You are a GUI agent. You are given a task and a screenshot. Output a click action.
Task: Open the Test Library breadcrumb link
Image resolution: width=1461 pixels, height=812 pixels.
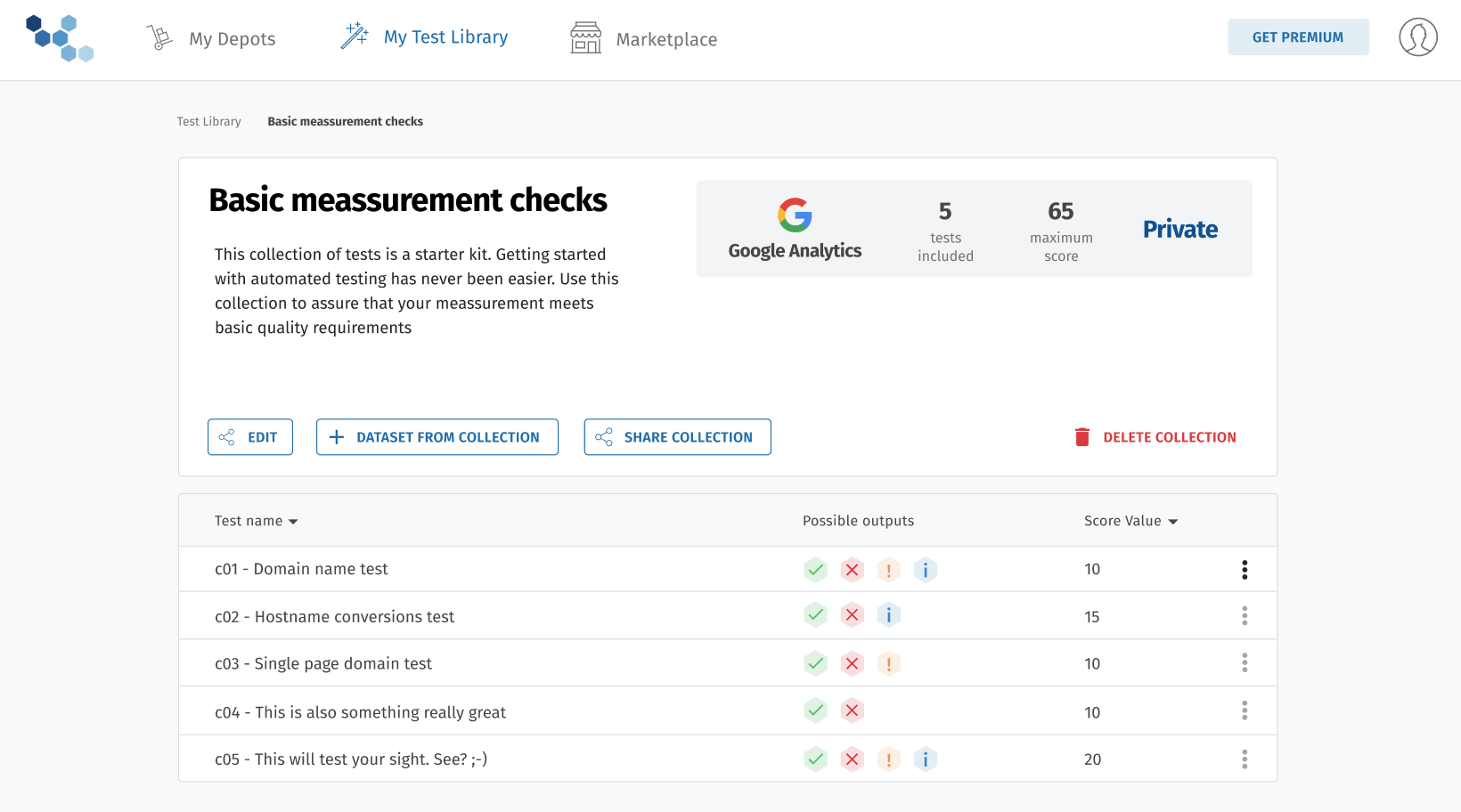coord(208,121)
